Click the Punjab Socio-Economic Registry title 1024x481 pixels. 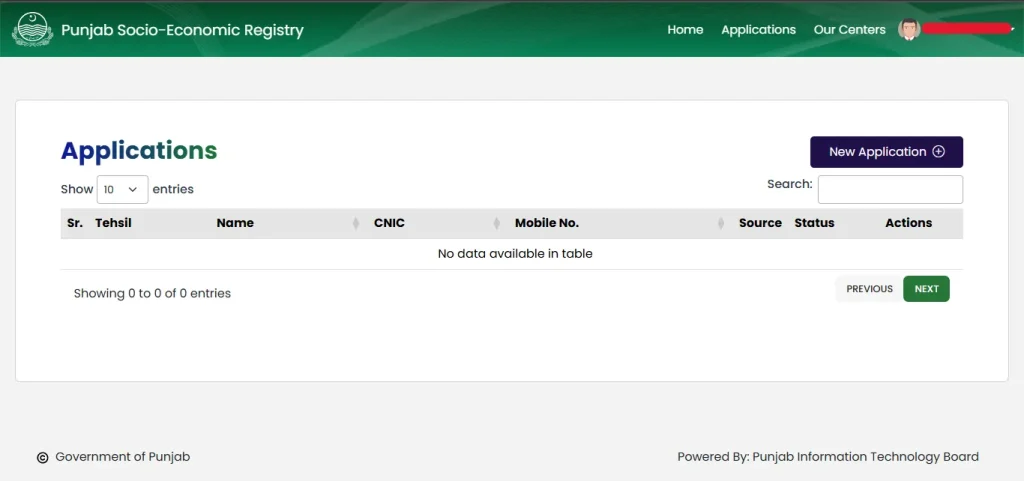(182, 30)
